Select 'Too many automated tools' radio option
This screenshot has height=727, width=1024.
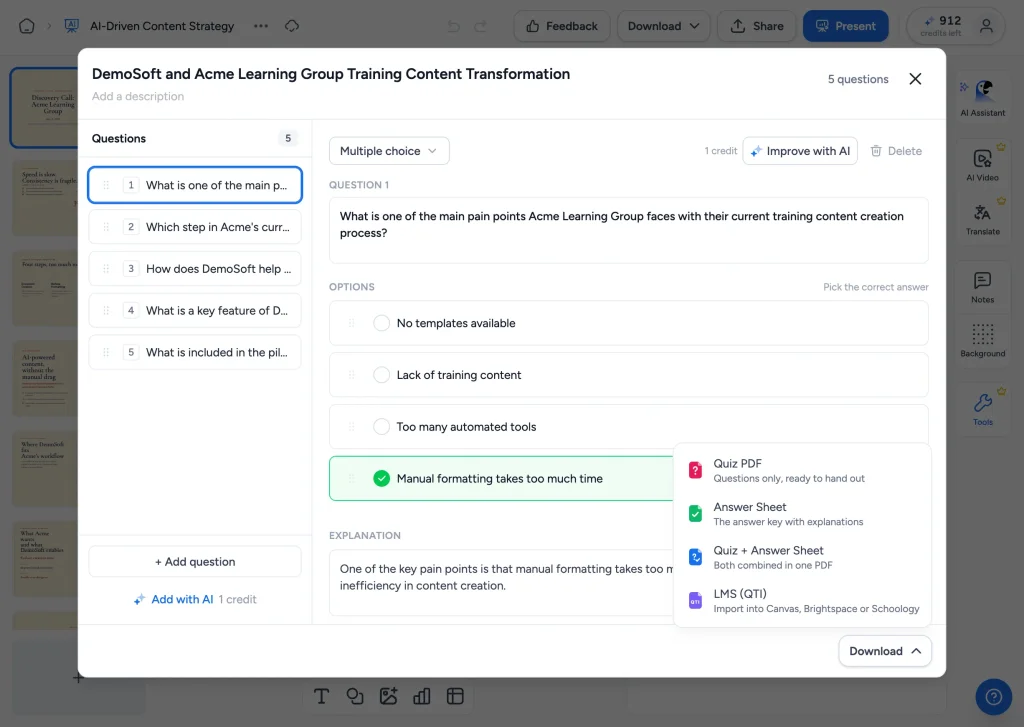[x=381, y=427]
